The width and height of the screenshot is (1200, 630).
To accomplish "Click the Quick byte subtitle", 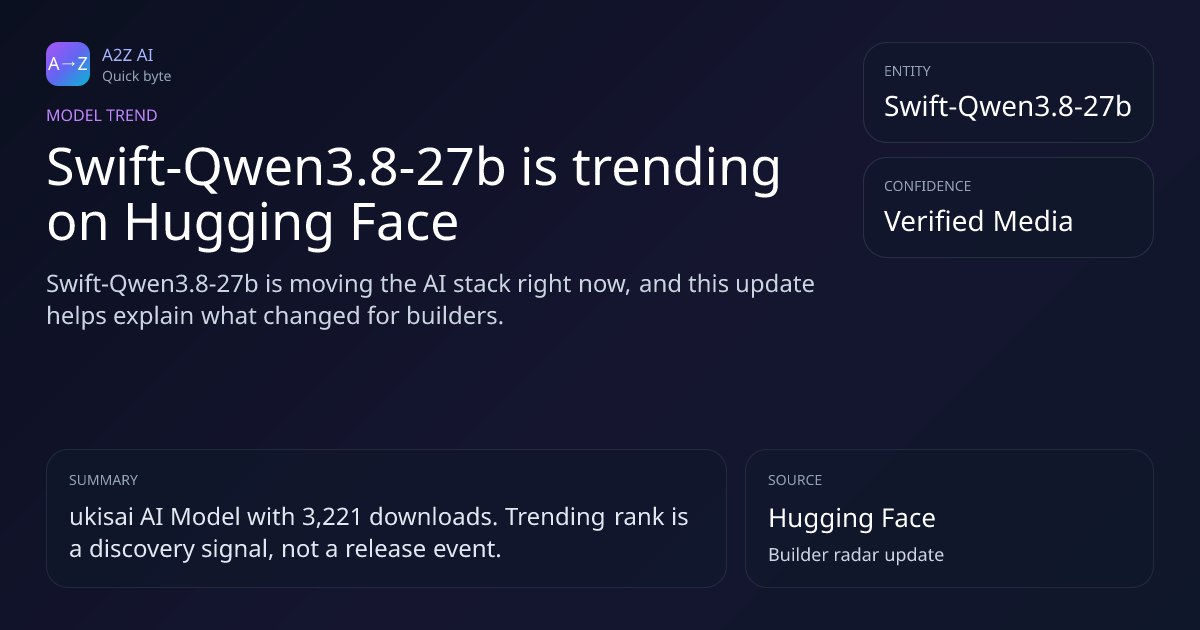I will [x=136, y=76].
